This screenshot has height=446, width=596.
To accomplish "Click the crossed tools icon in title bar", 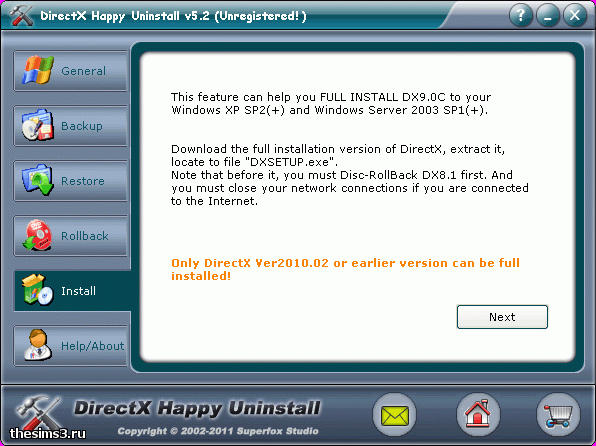I will tap(22, 15).
